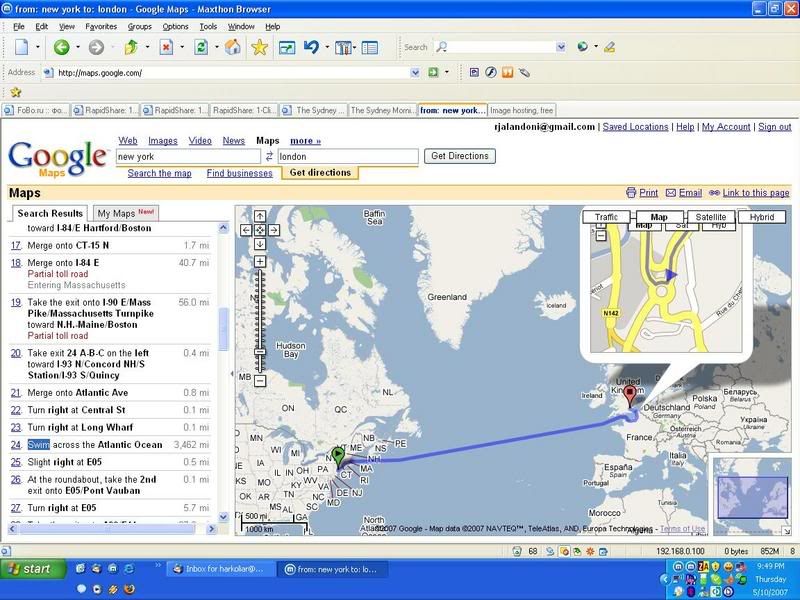Click the Undo closed tab icon
The height and width of the screenshot is (600, 800).
pos(311,47)
